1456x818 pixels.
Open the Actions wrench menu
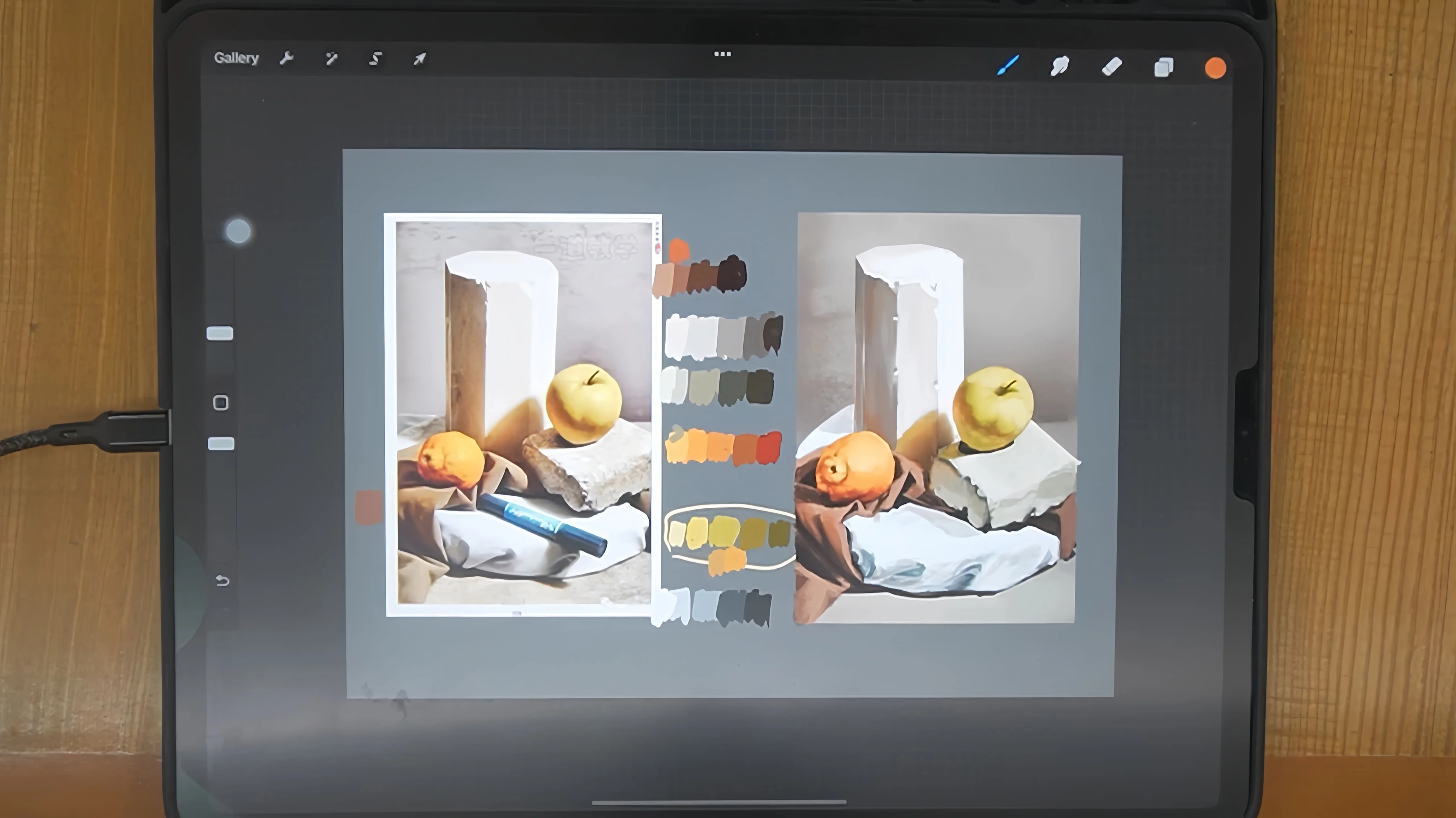click(x=287, y=58)
